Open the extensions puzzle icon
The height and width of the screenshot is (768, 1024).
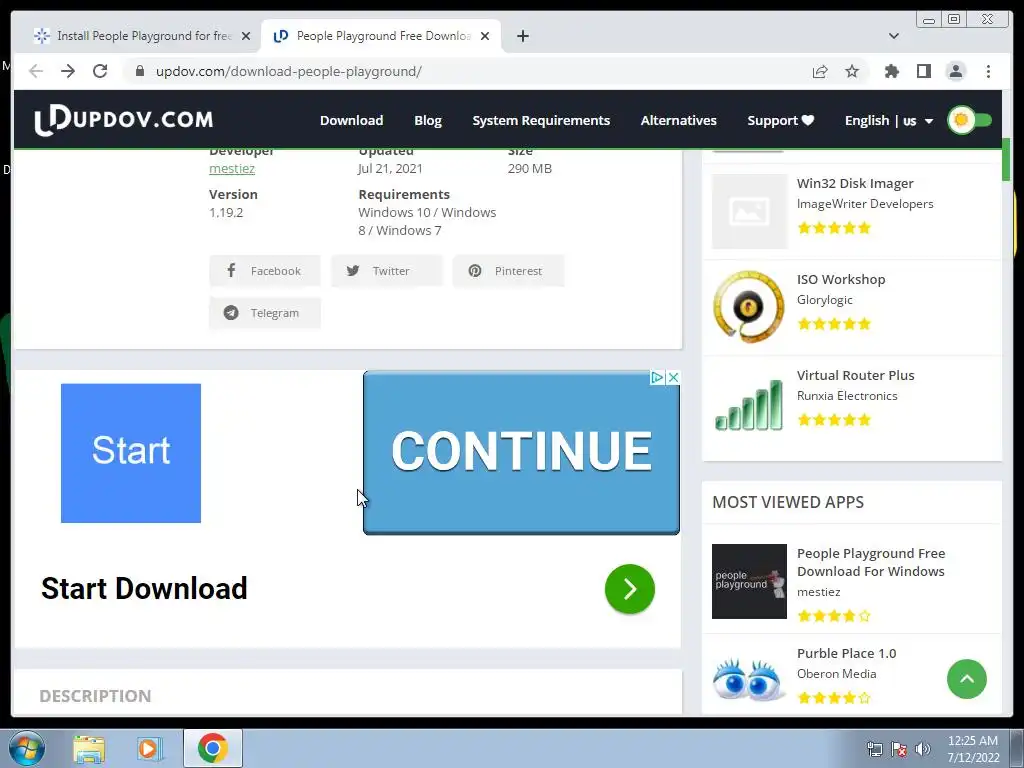(891, 71)
